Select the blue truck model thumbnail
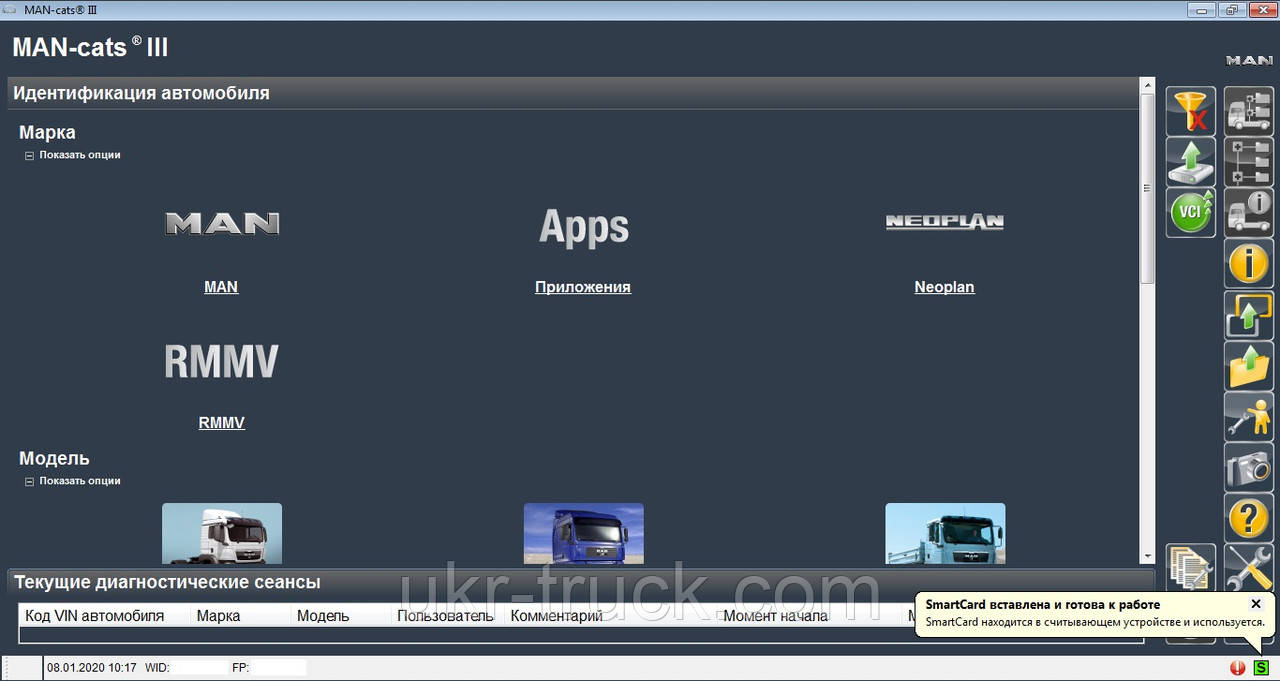1280x681 pixels. [583, 533]
